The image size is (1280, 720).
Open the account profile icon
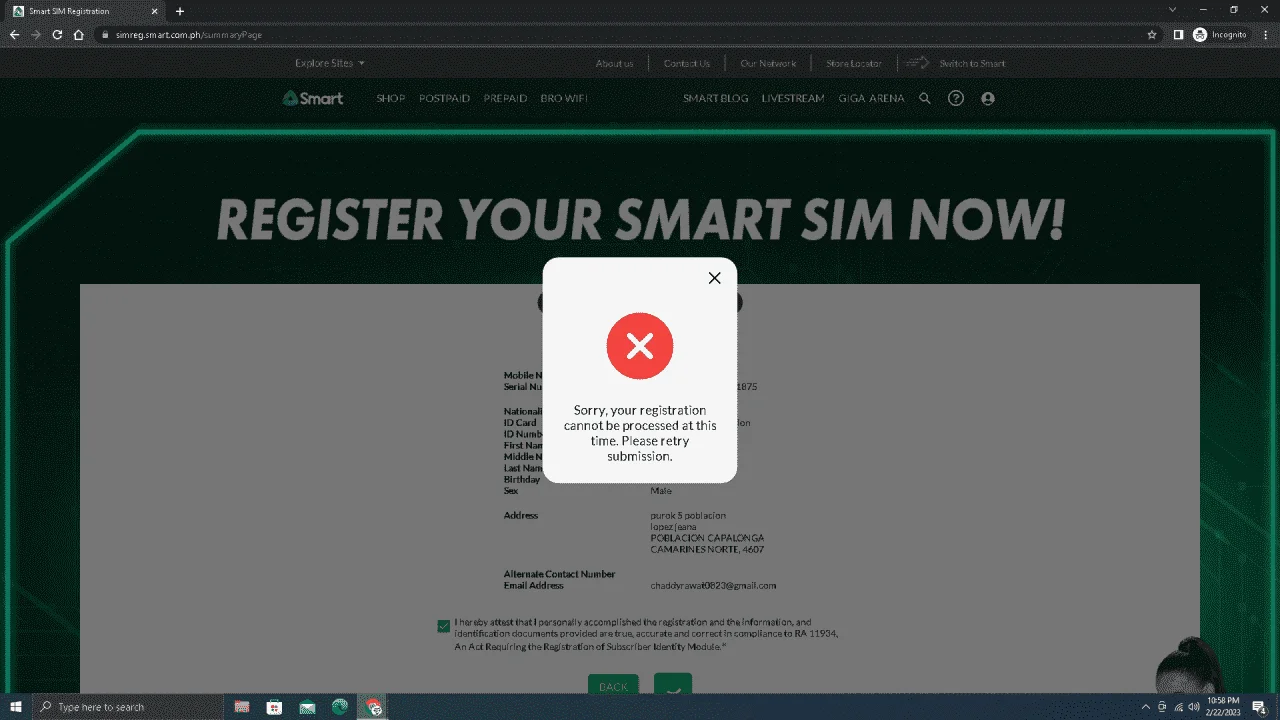click(x=988, y=98)
